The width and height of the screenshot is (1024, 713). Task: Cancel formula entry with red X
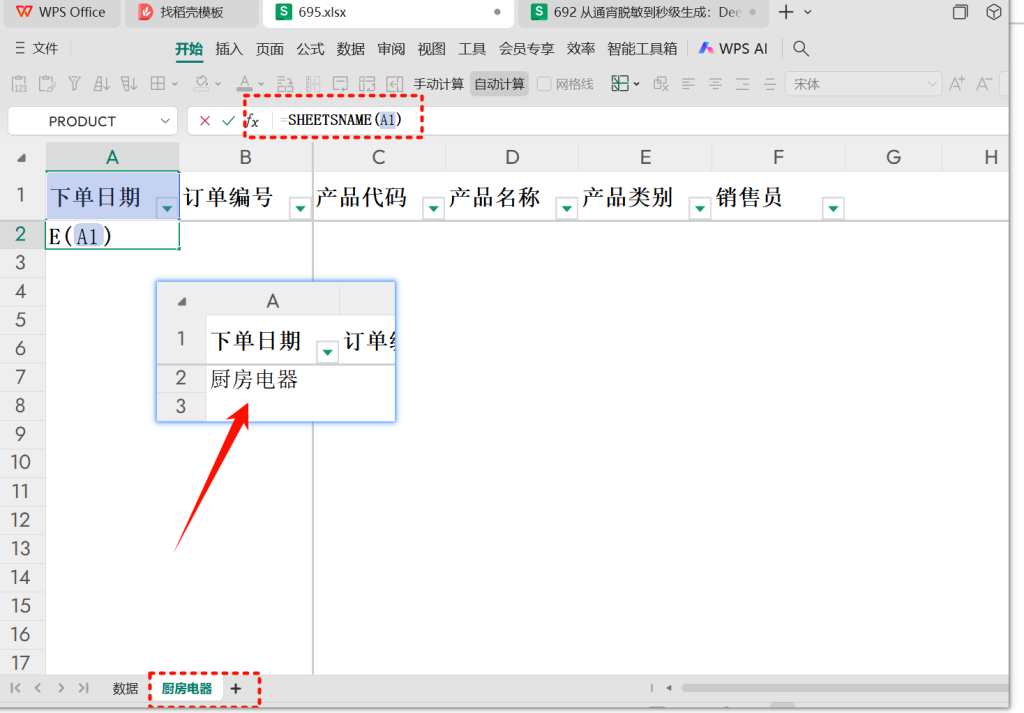coord(205,121)
